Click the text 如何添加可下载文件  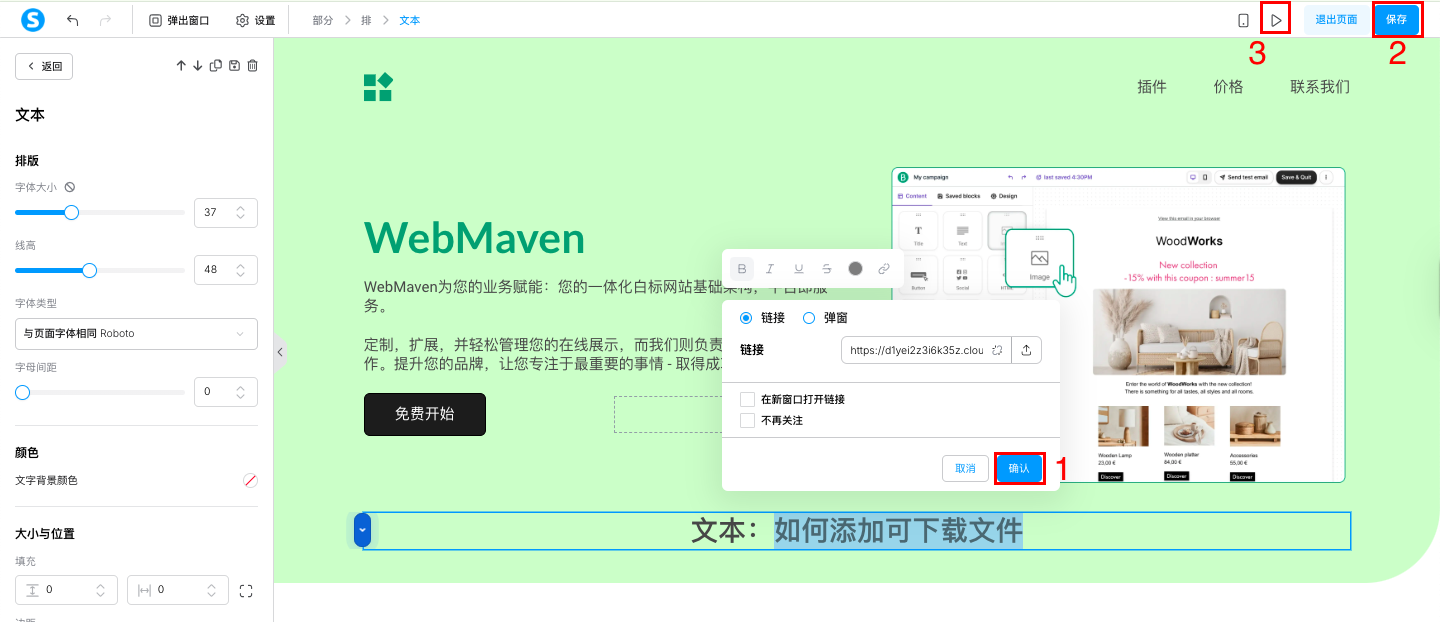898,530
